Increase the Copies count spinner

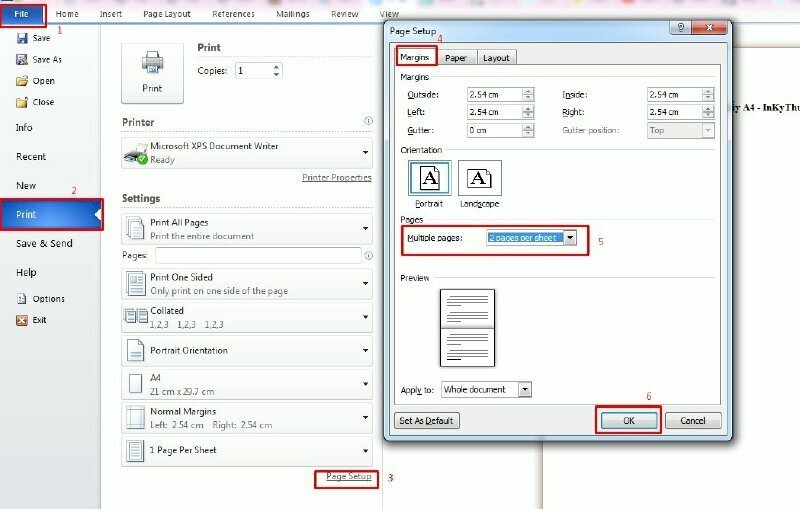point(277,67)
